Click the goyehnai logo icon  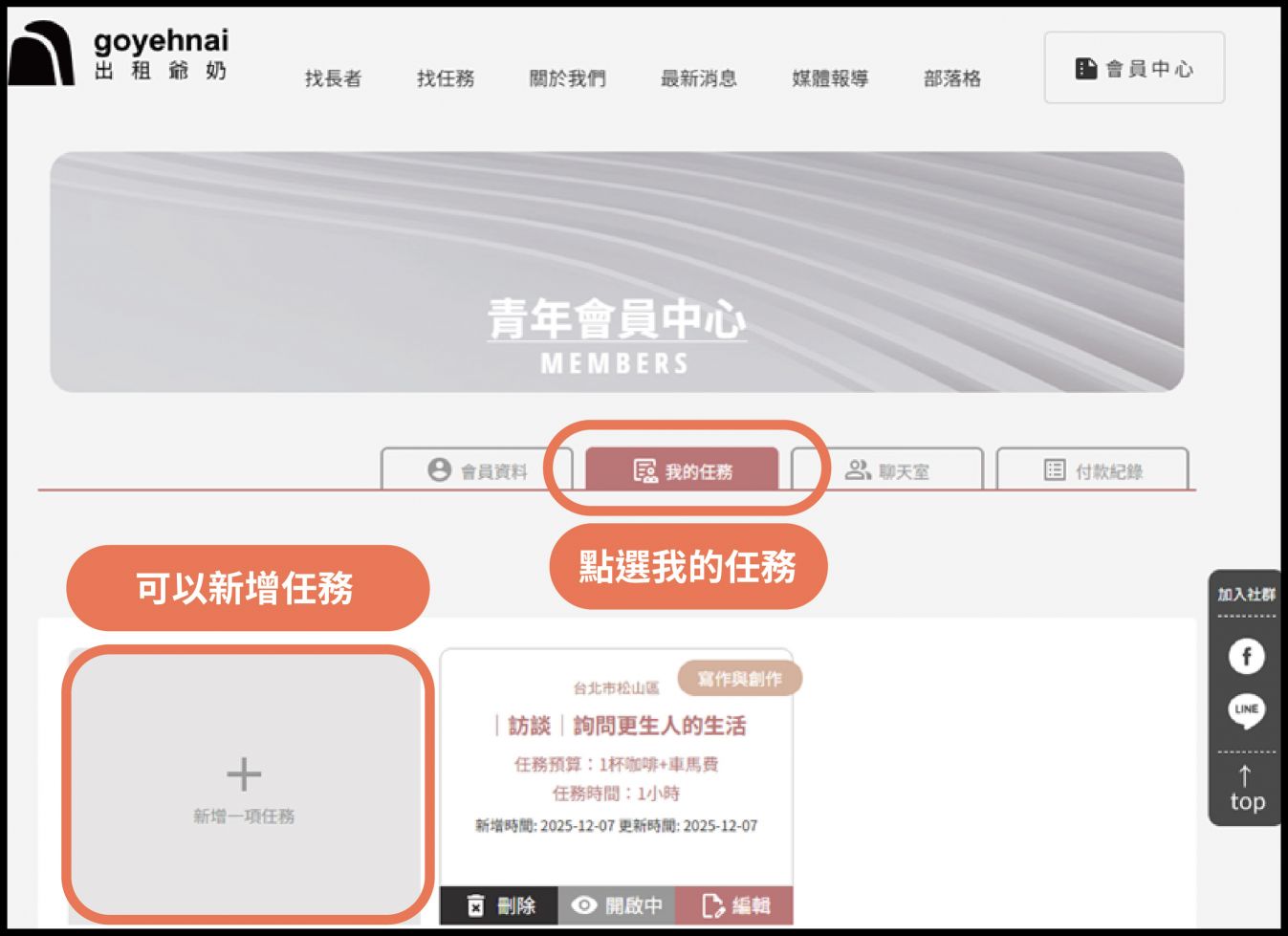tap(42, 54)
